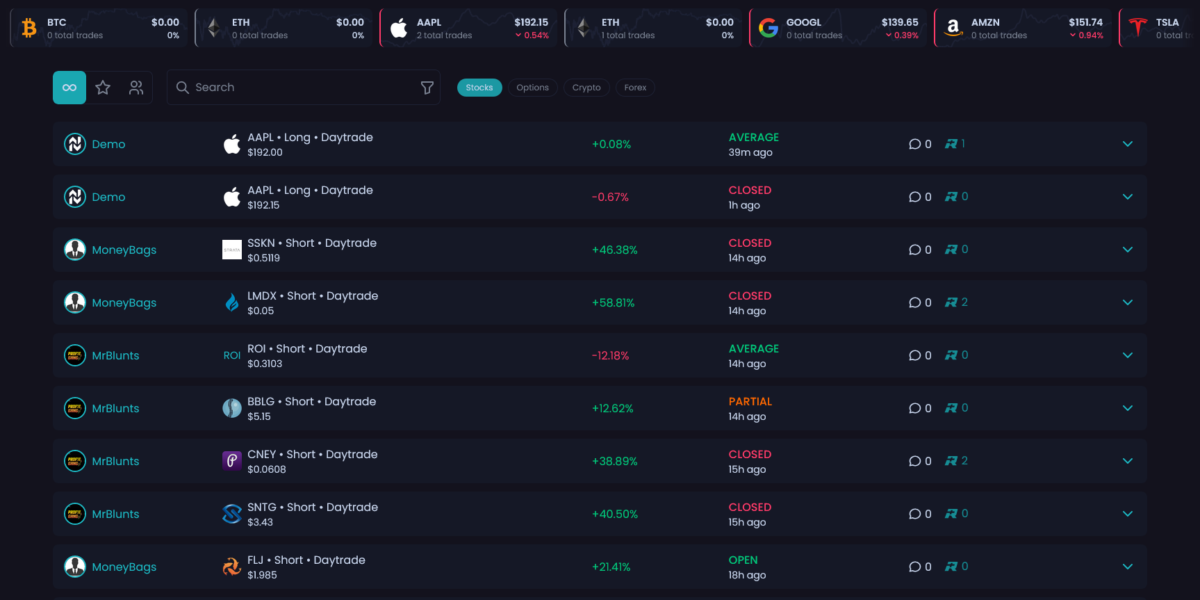Image resolution: width=1200 pixels, height=600 pixels.
Task: Show the followed users feed icon
Action: pos(136,88)
